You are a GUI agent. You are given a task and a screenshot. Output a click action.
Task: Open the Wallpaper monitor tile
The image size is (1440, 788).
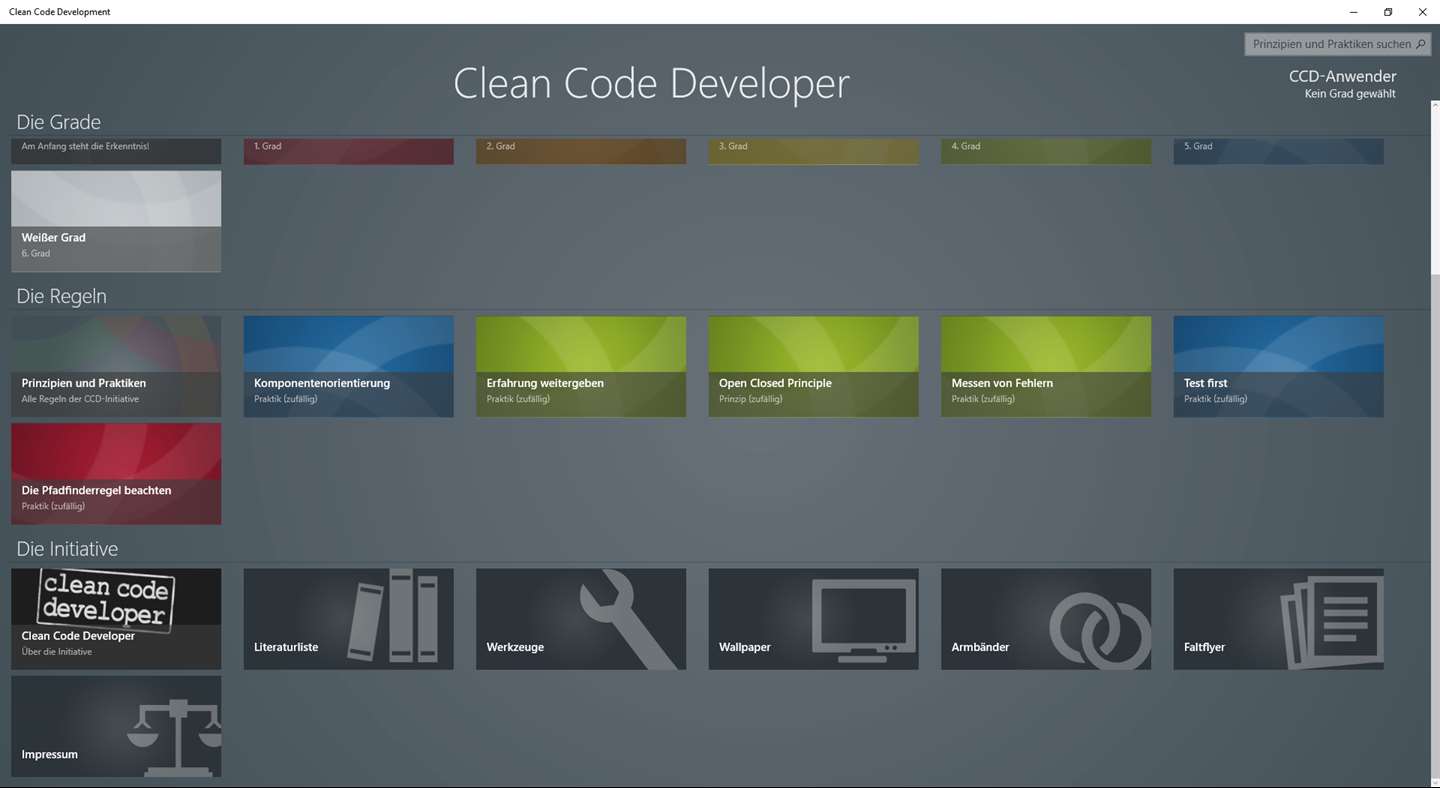[x=813, y=619]
